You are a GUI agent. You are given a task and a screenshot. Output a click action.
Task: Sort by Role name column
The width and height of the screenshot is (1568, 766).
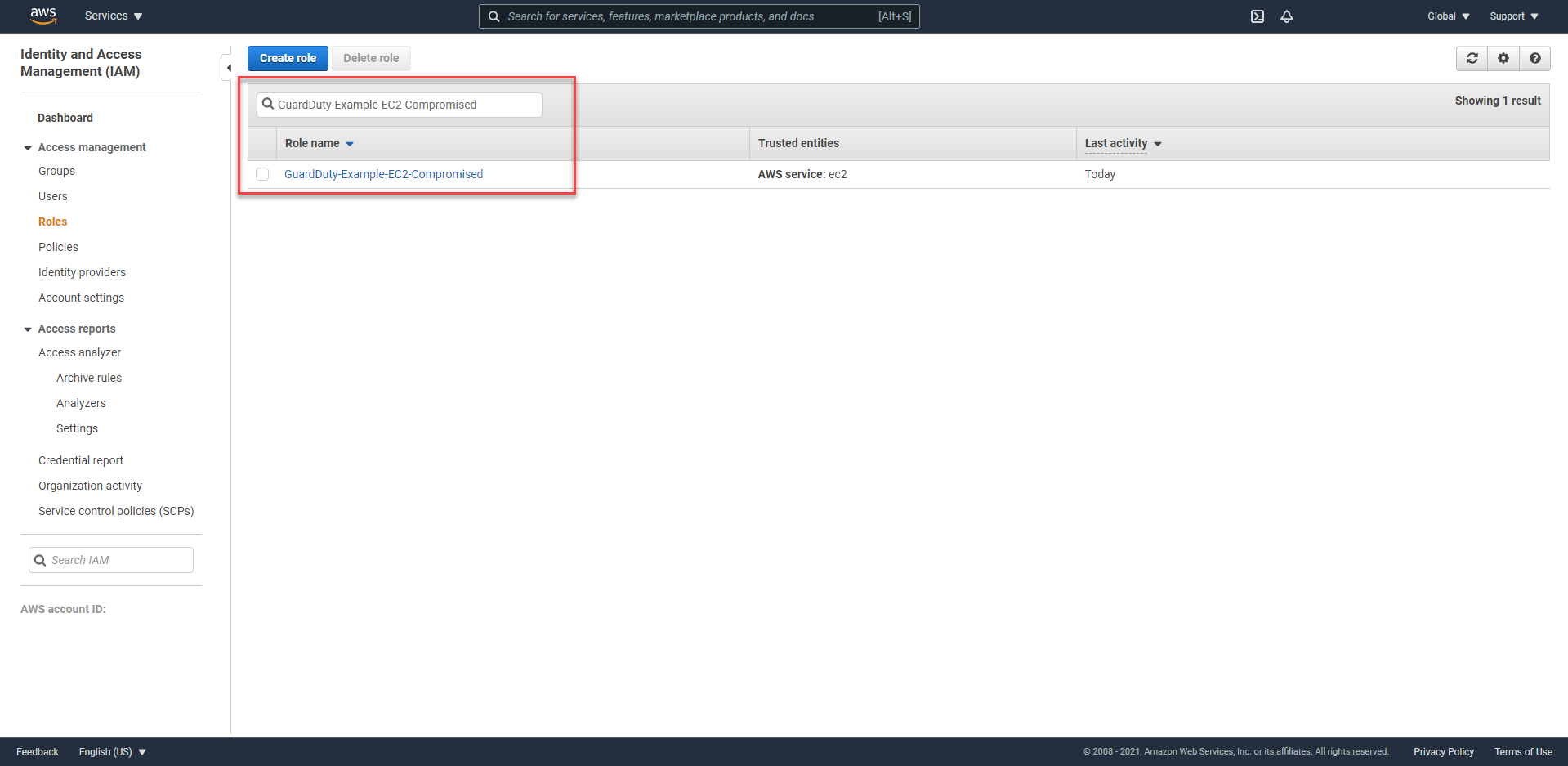click(x=319, y=143)
